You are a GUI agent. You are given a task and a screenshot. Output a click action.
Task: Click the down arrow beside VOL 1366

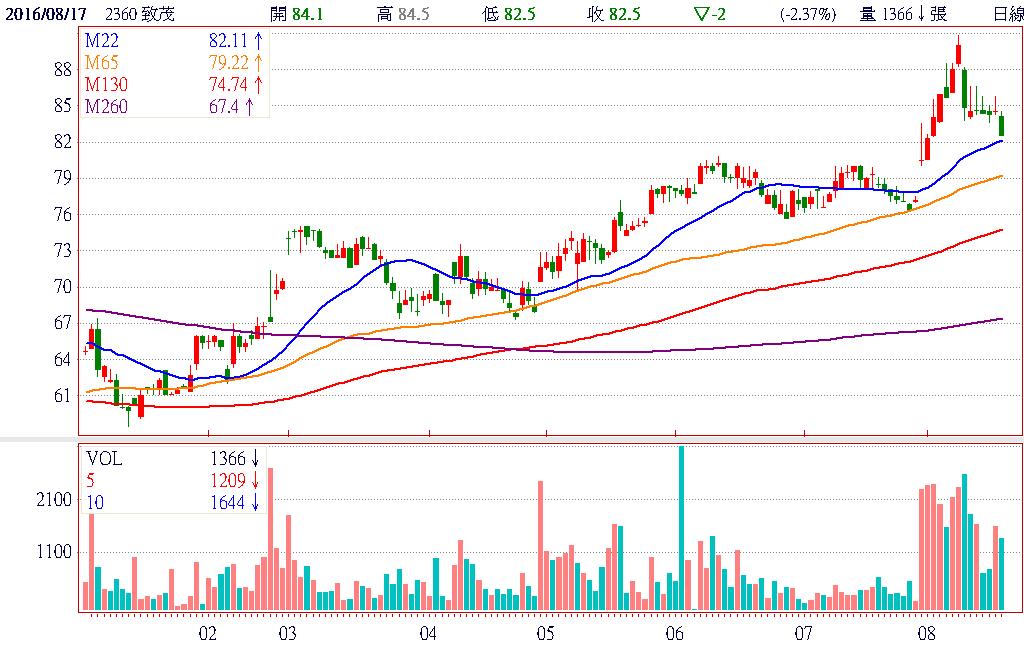click(x=256, y=459)
